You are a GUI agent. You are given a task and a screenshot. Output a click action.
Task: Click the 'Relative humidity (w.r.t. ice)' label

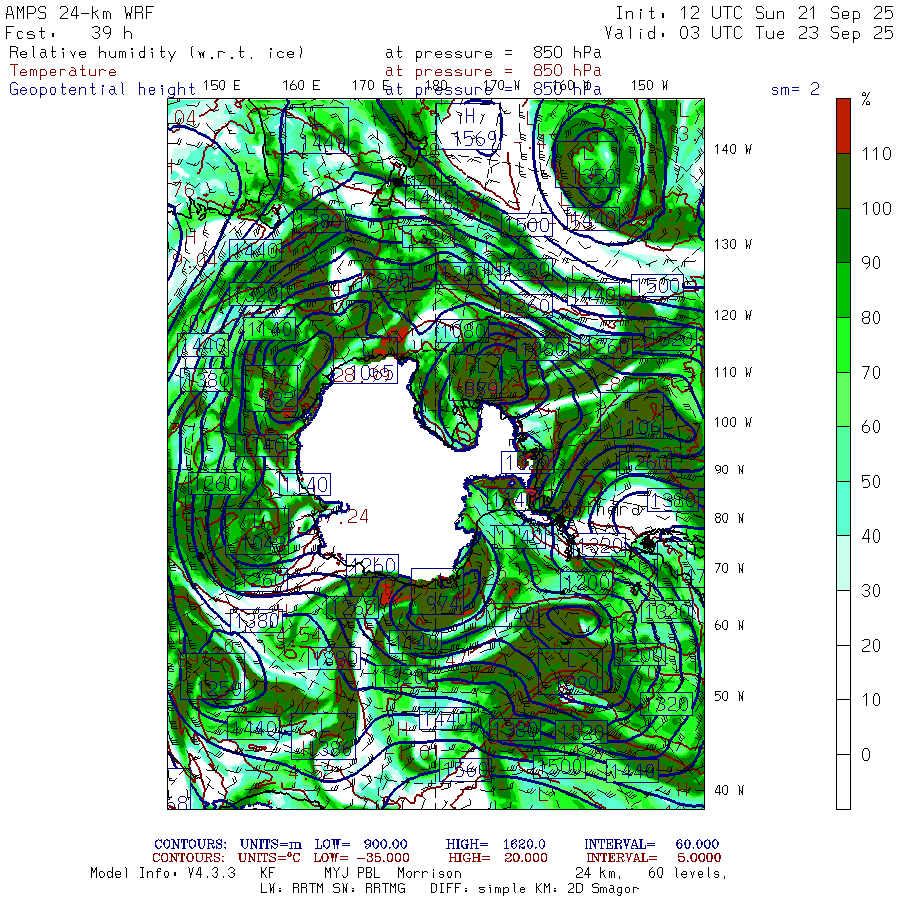pos(156,53)
